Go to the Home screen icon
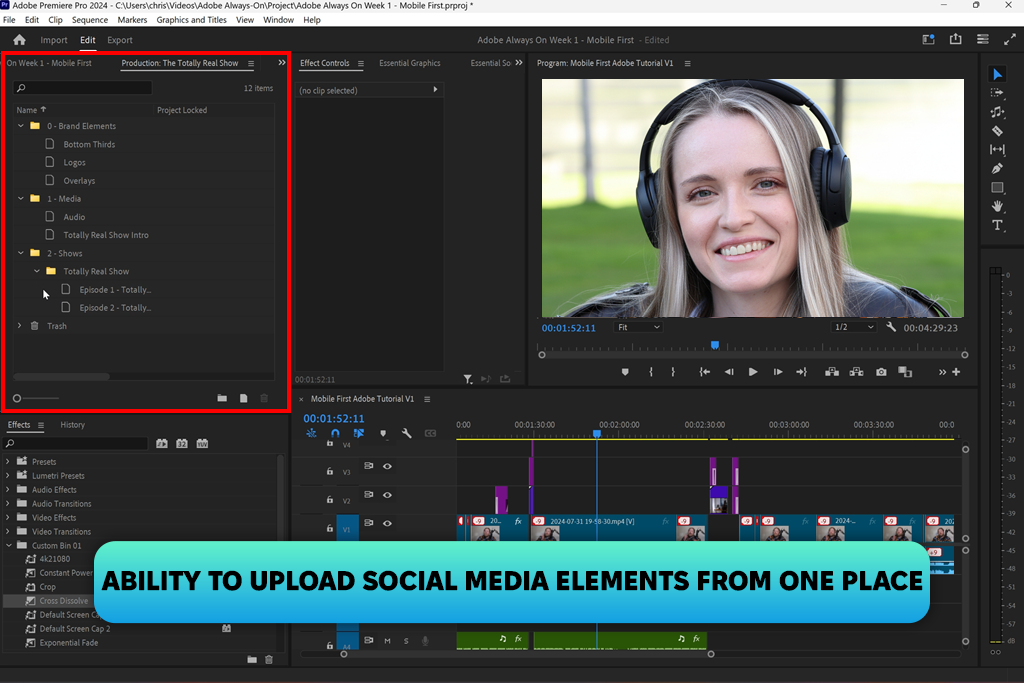This screenshot has width=1024, height=683. [x=20, y=40]
